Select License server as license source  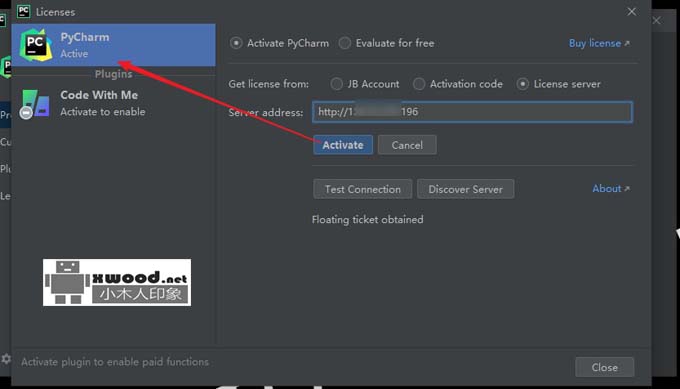coord(559,84)
